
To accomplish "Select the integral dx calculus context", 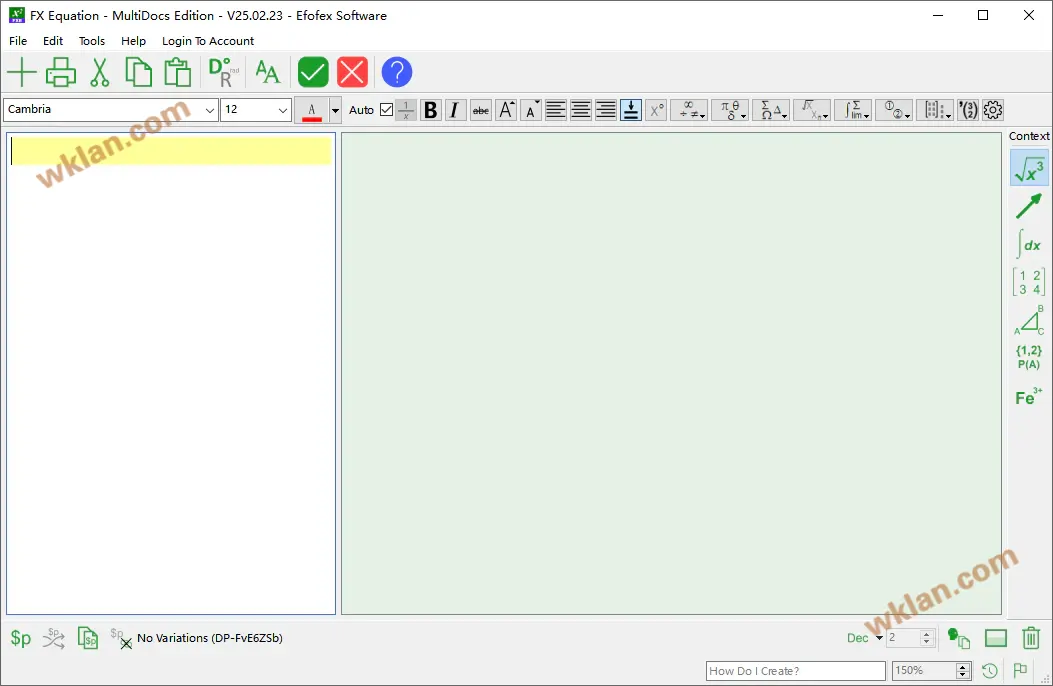I will 1029,244.
